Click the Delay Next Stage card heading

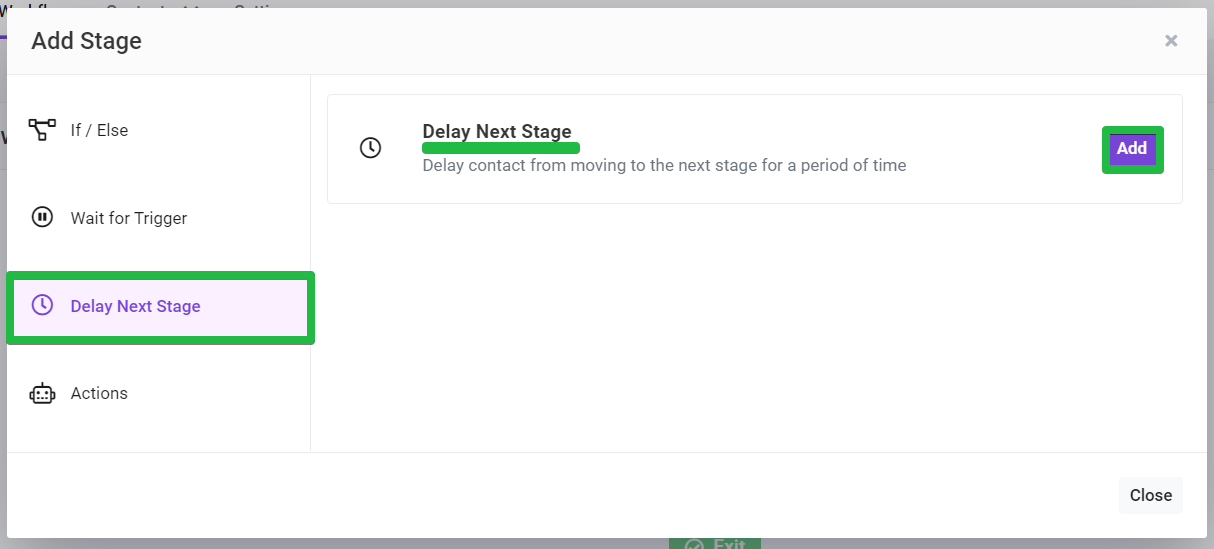pyautogui.click(x=497, y=131)
